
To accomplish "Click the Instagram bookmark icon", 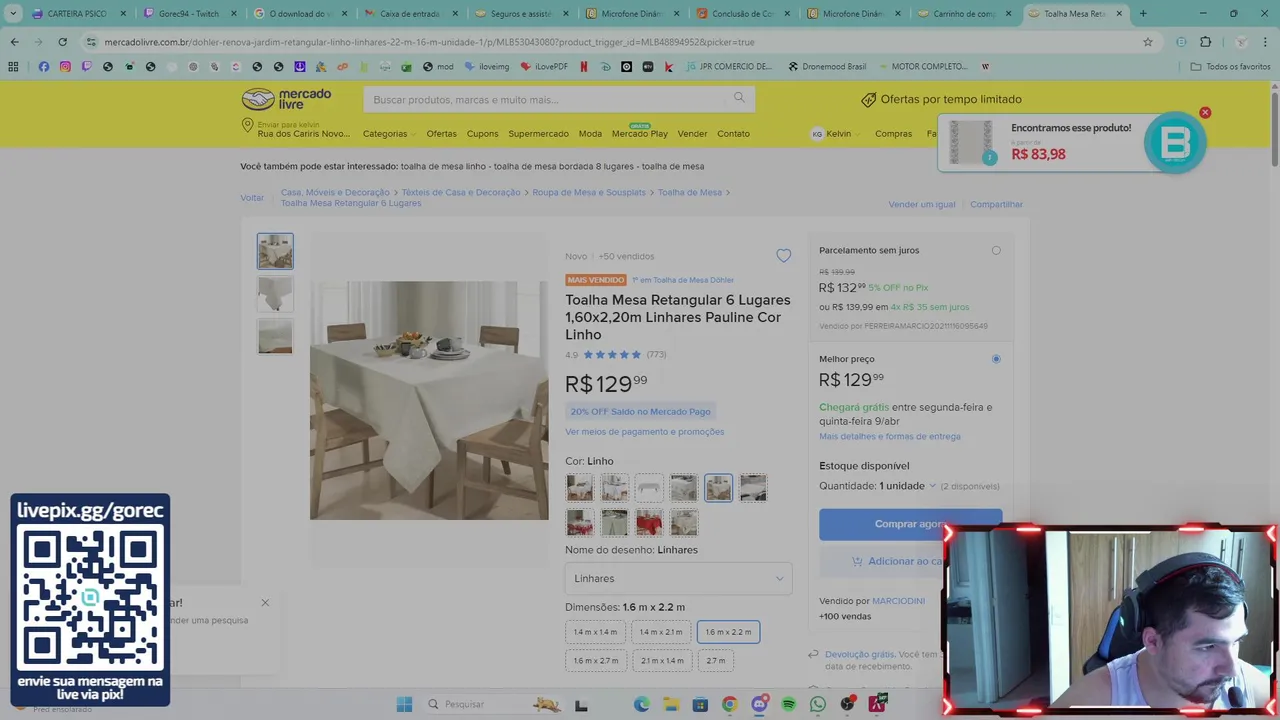I will (65, 66).
